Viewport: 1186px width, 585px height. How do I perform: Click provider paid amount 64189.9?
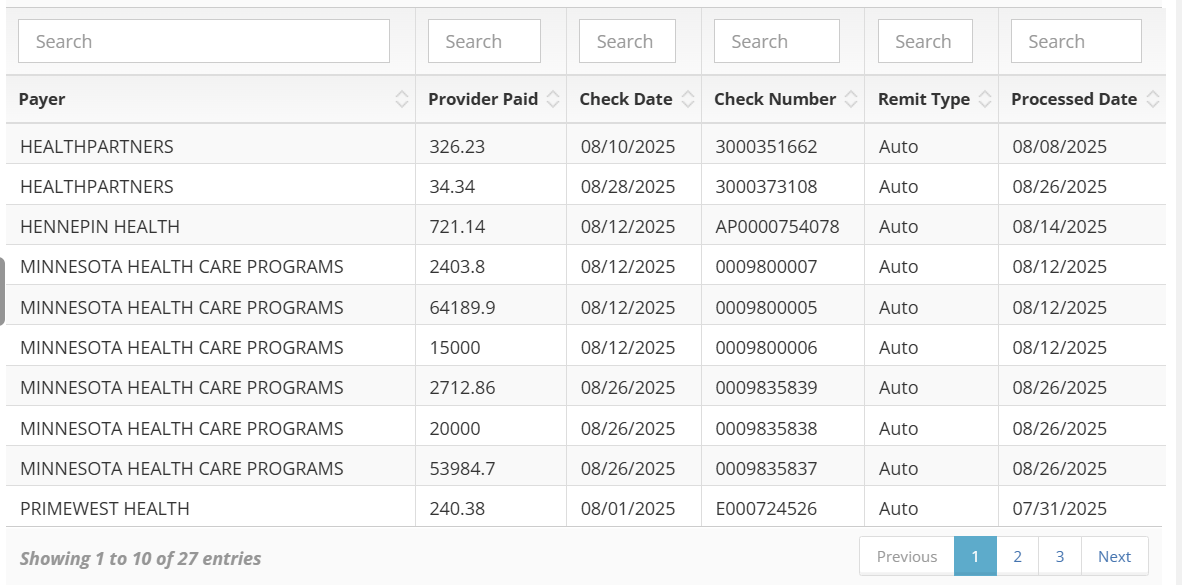[462, 307]
